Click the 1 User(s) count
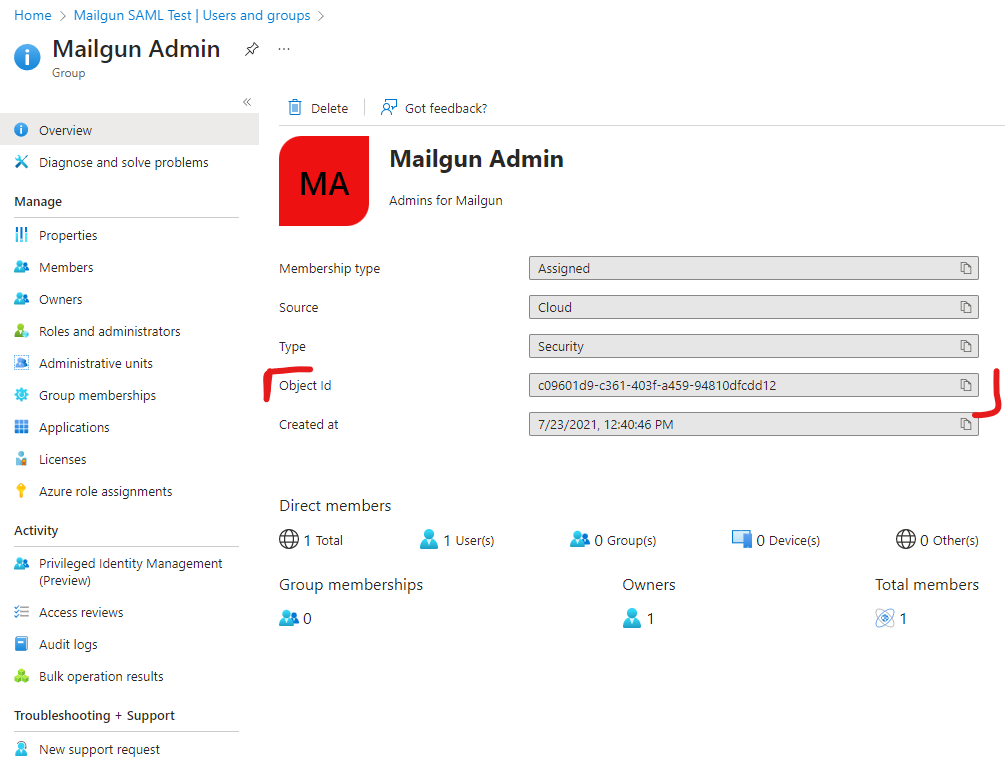Screen dimensions: 1005x762 click(457, 540)
